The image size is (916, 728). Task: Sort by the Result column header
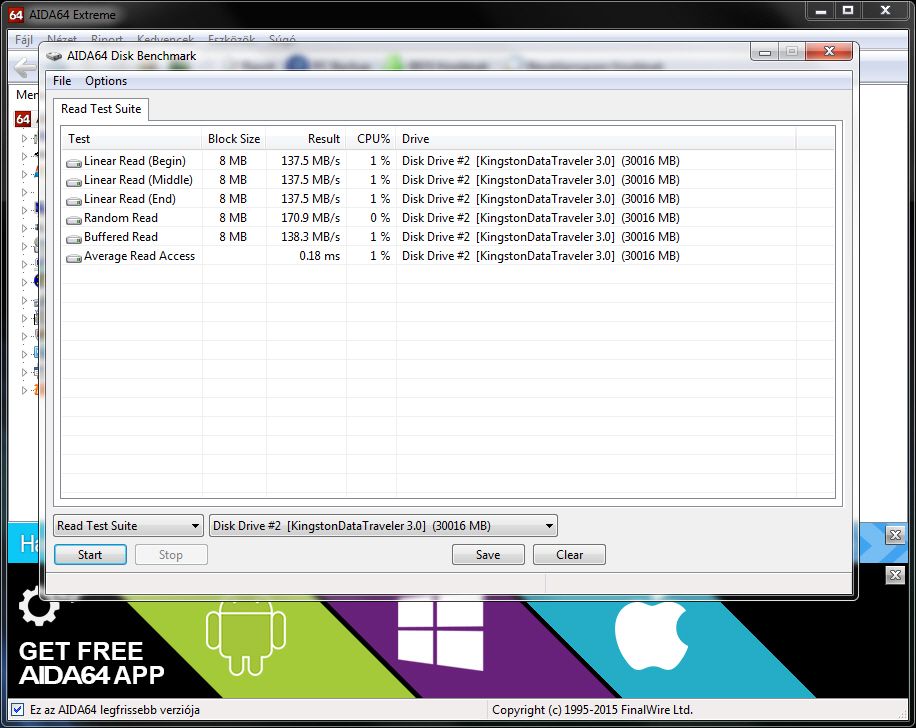[306, 139]
